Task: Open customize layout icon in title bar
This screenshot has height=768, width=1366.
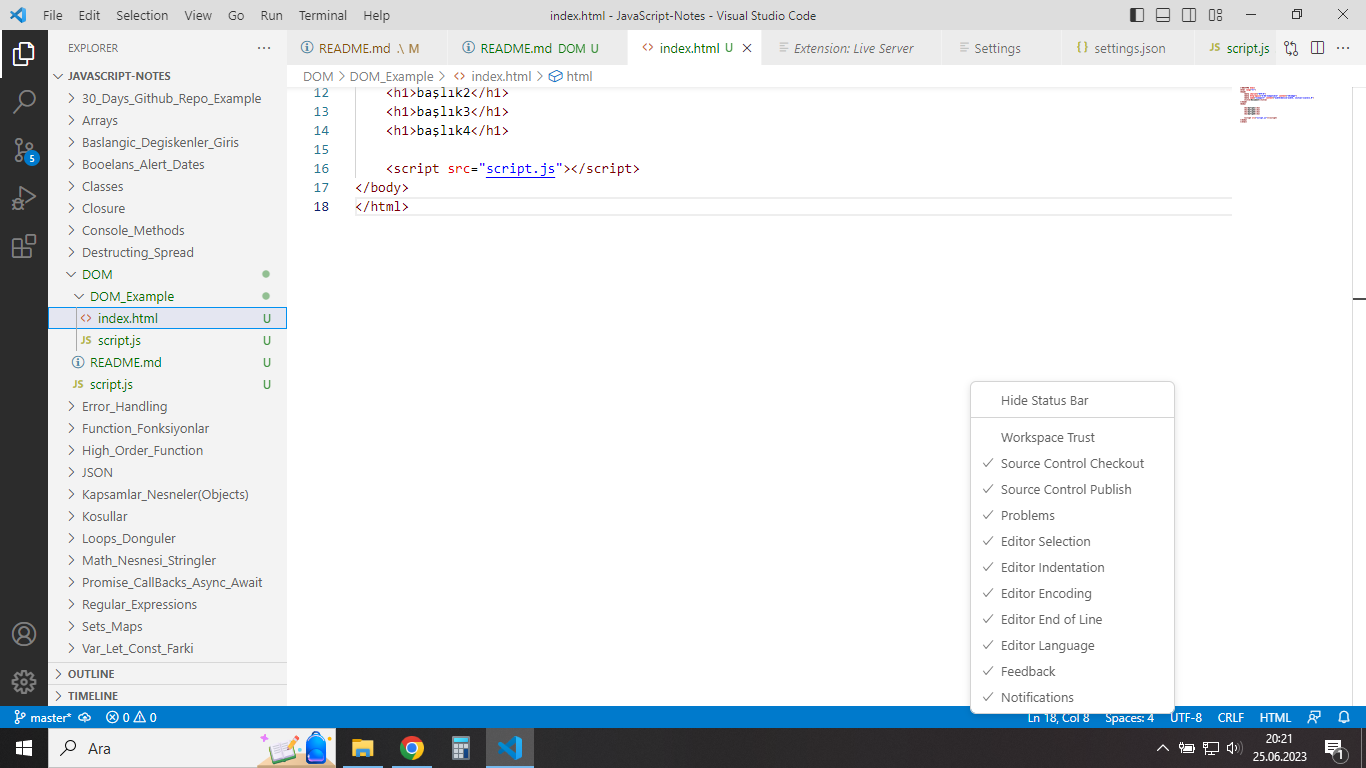Action: pyautogui.click(x=1215, y=15)
